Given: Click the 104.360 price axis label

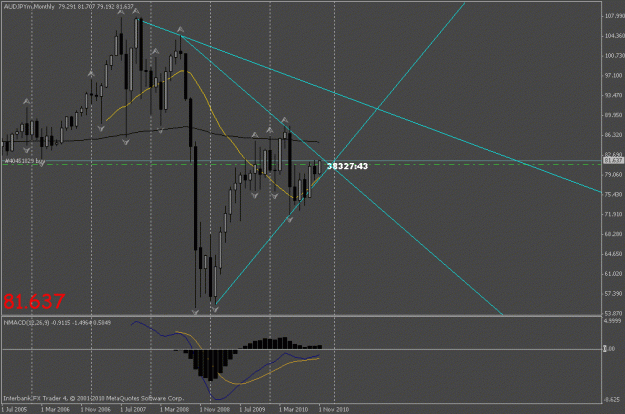Looking at the screenshot, I should pos(614,36).
